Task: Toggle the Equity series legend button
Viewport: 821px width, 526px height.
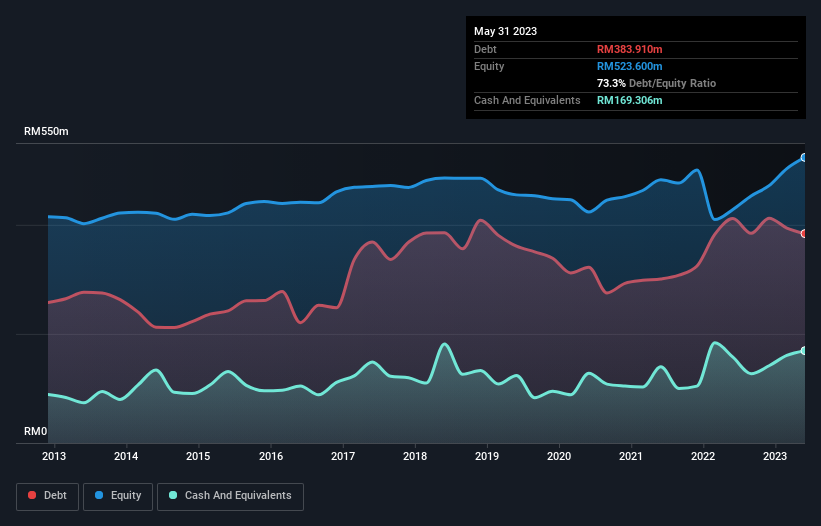Action: [118, 496]
